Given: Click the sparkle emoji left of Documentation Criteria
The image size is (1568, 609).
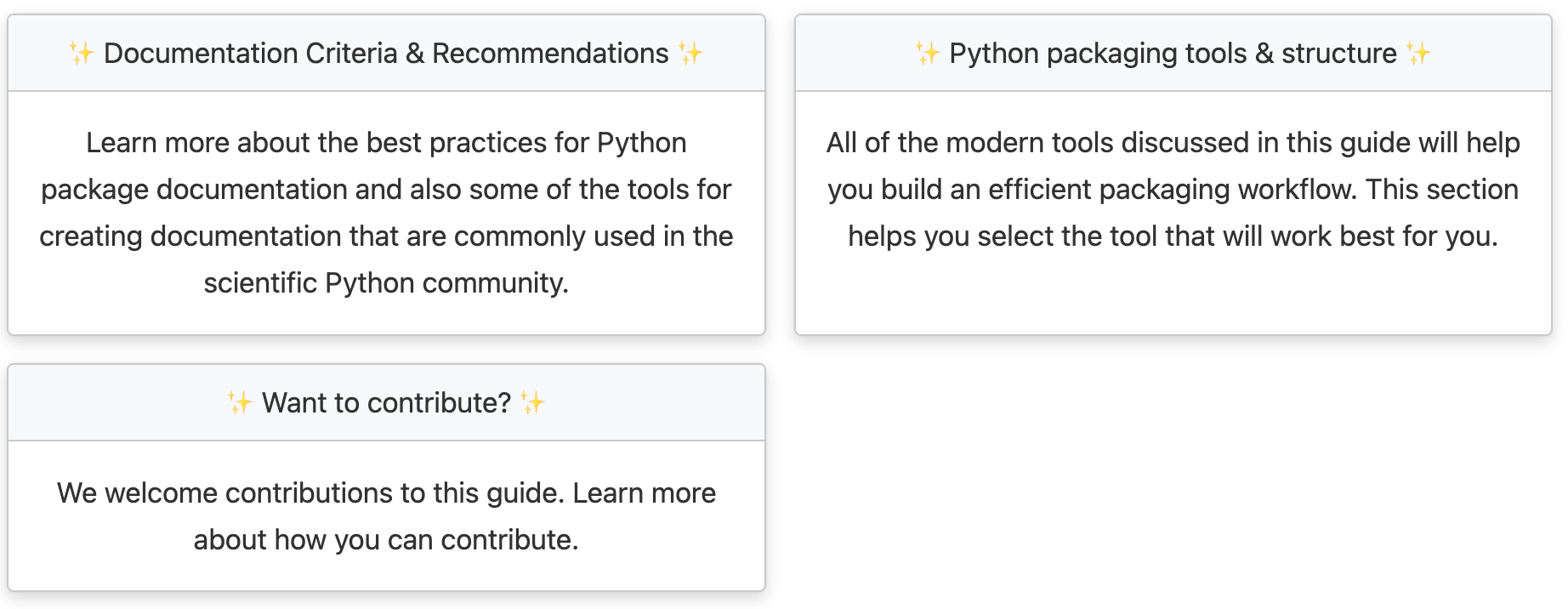Looking at the screenshot, I should click(x=82, y=54).
